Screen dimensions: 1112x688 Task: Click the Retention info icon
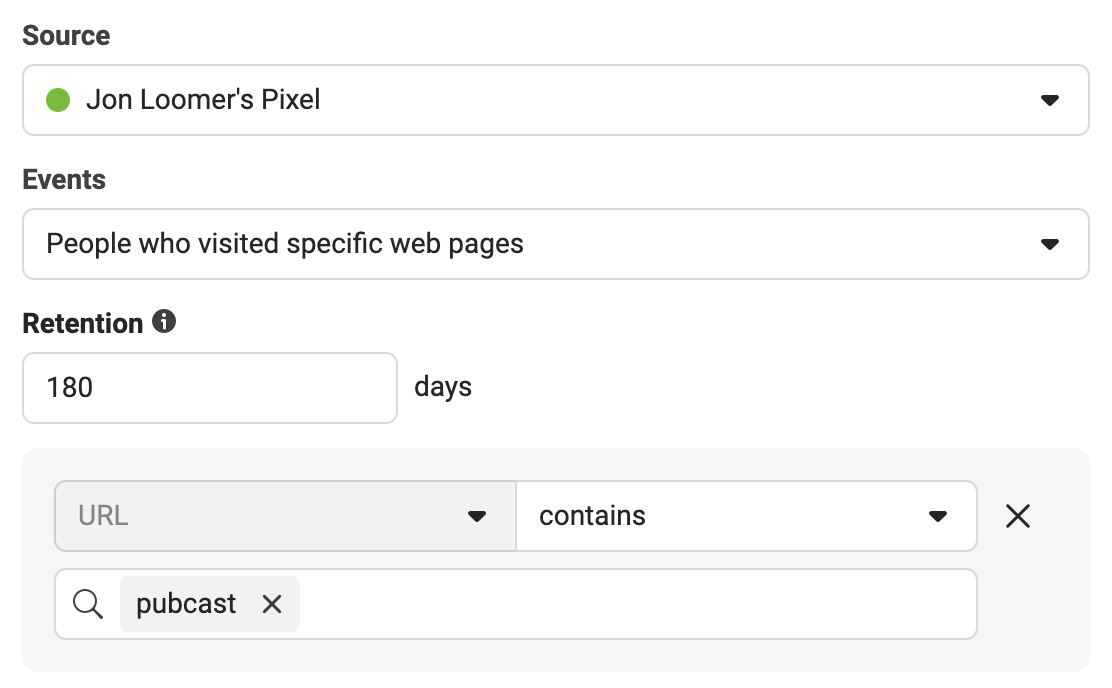(164, 321)
